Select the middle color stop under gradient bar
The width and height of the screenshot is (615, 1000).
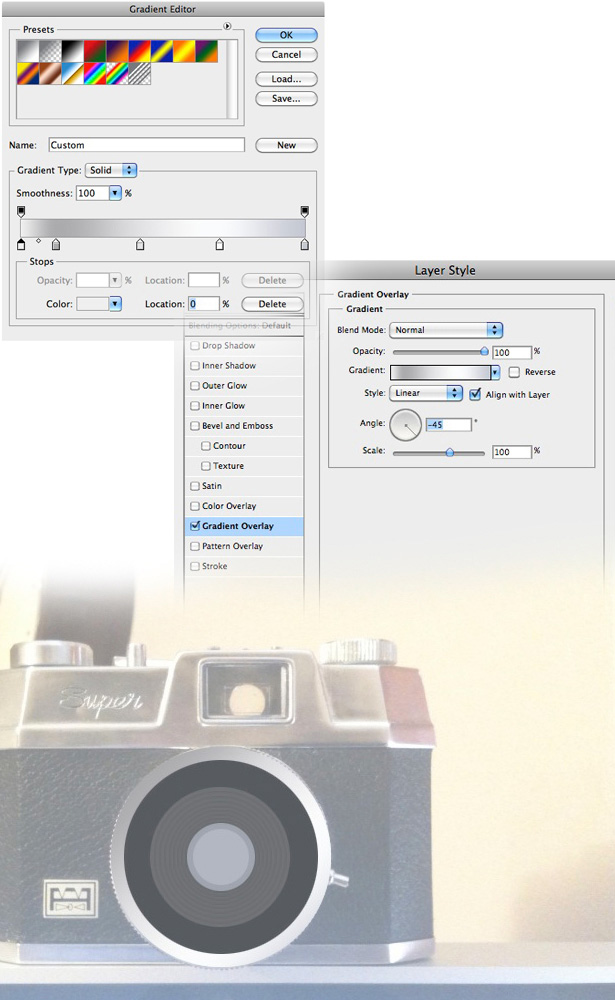click(x=140, y=244)
